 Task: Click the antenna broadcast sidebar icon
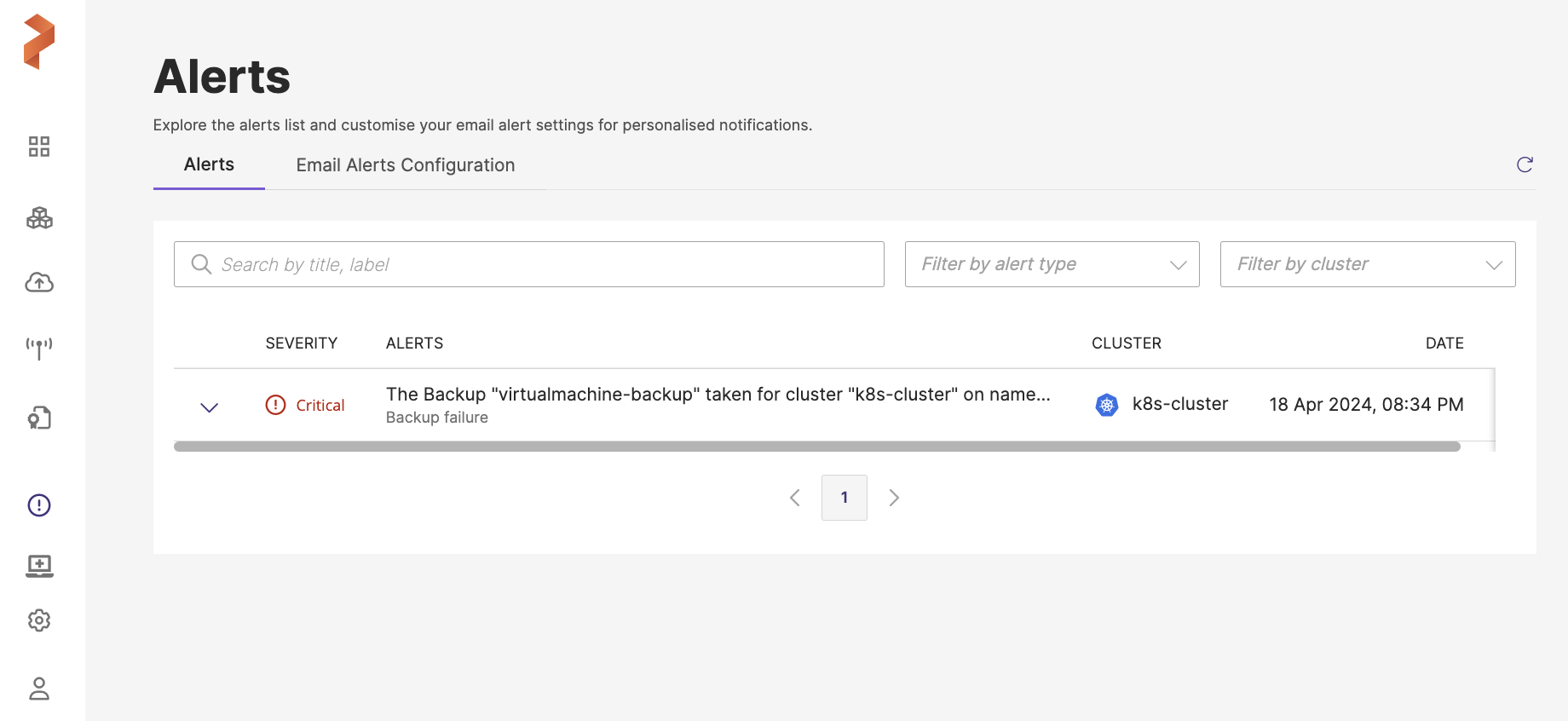coord(39,348)
